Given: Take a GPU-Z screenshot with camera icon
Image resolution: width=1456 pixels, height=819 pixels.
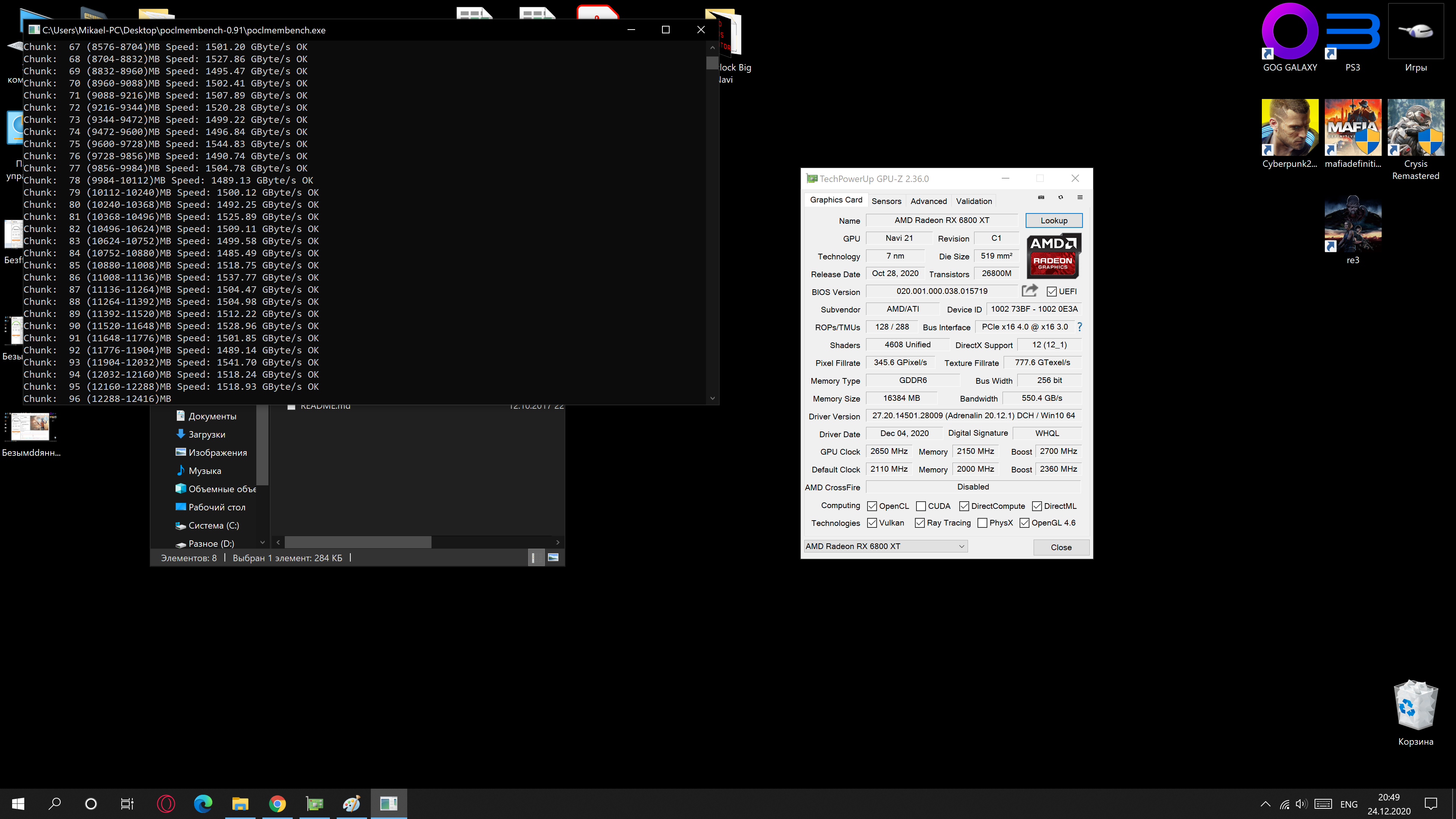Looking at the screenshot, I should tap(1040, 197).
